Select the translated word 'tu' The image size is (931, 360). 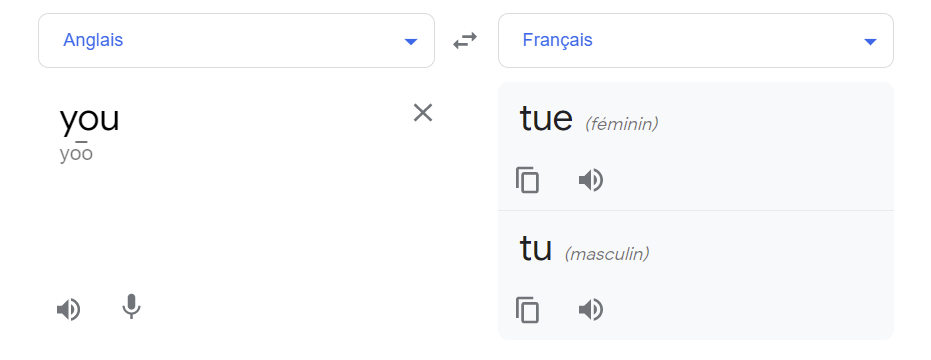(536, 248)
